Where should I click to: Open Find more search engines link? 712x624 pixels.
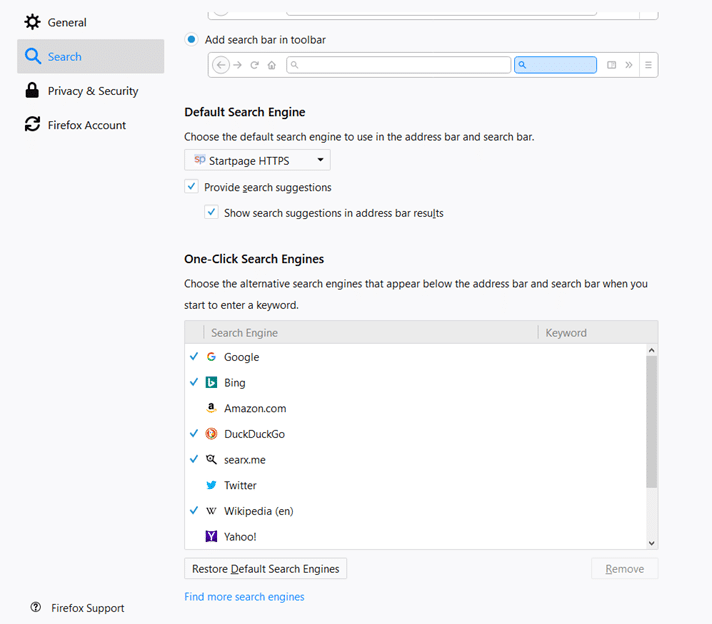point(244,596)
